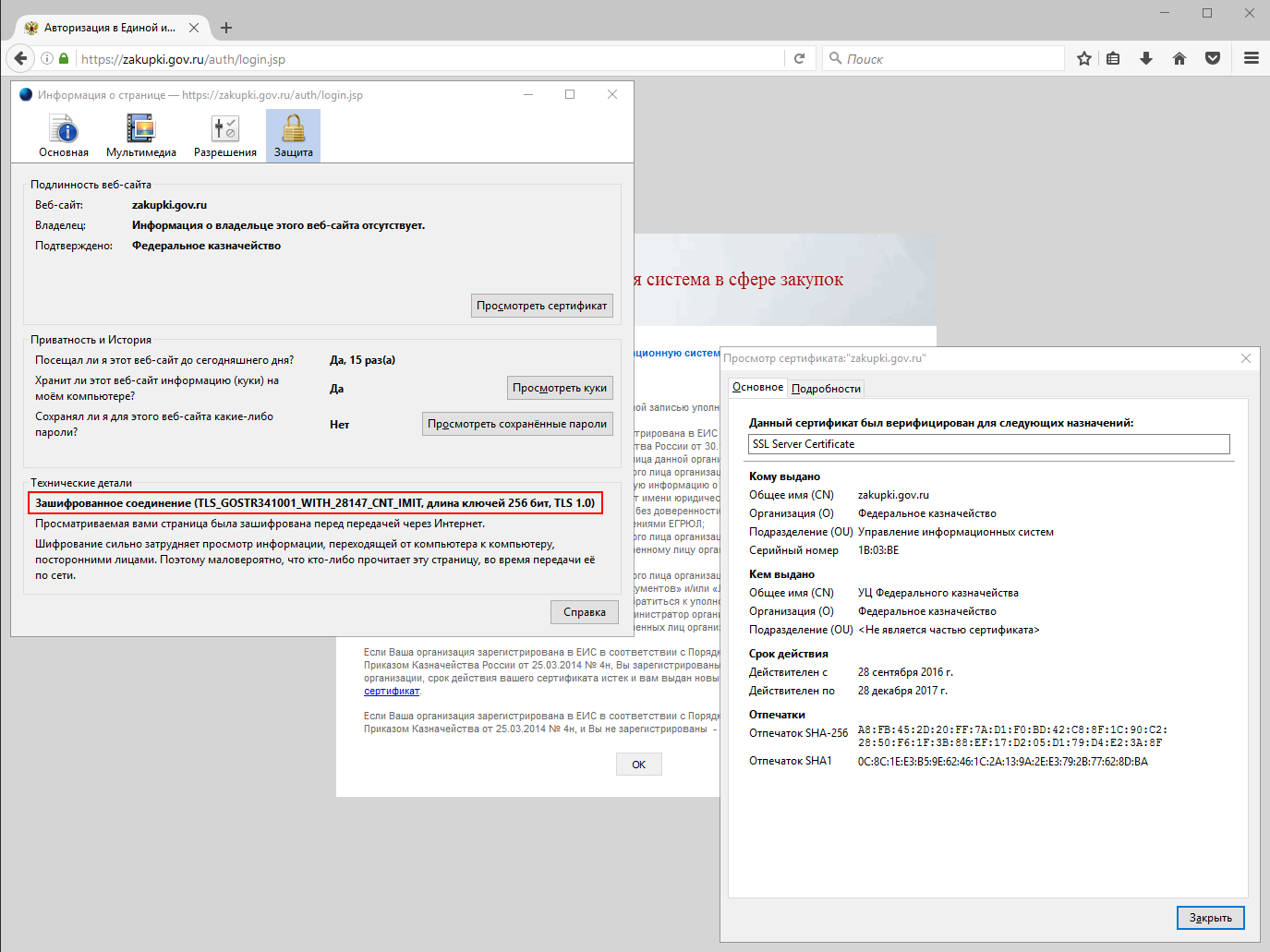Click the "Закрыть" button in certificate viewer

(1211, 918)
